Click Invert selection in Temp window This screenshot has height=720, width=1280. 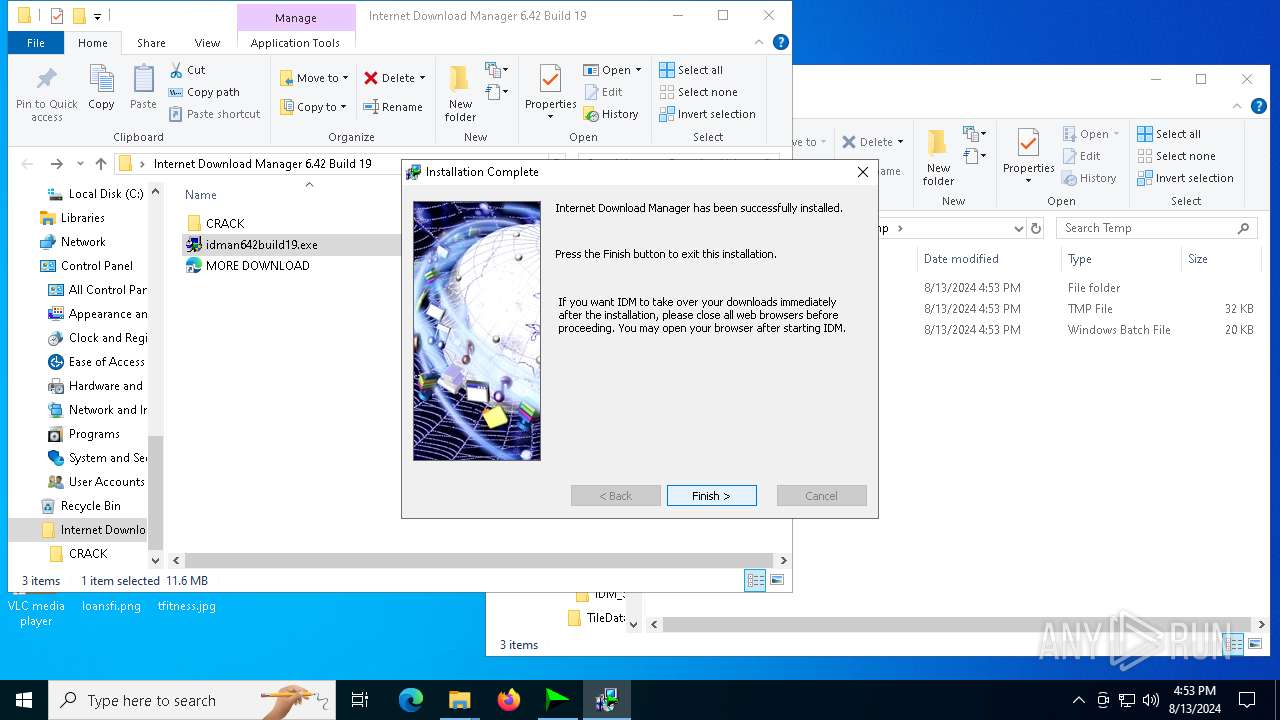(x=1185, y=178)
